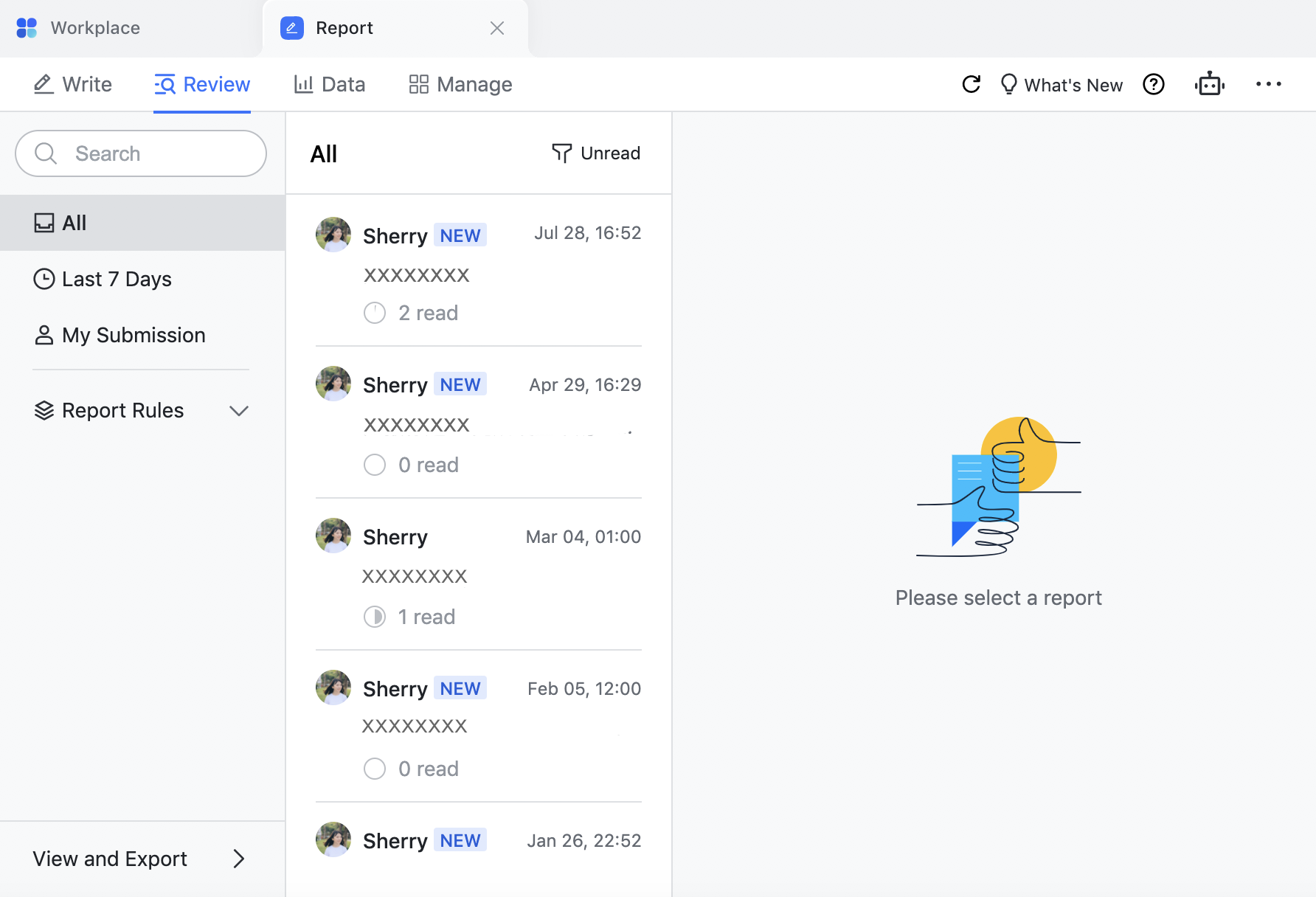Image resolution: width=1316 pixels, height=897 pixels.
Task: Open the robot assistant icon
Action: click(1210, 84)
